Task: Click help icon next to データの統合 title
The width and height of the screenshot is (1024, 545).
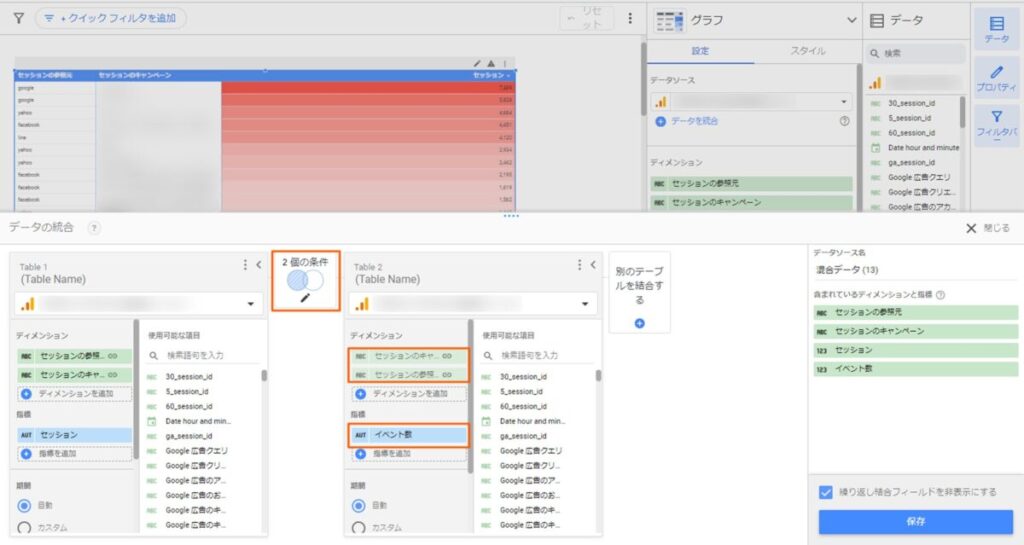Action: point(94,228)
